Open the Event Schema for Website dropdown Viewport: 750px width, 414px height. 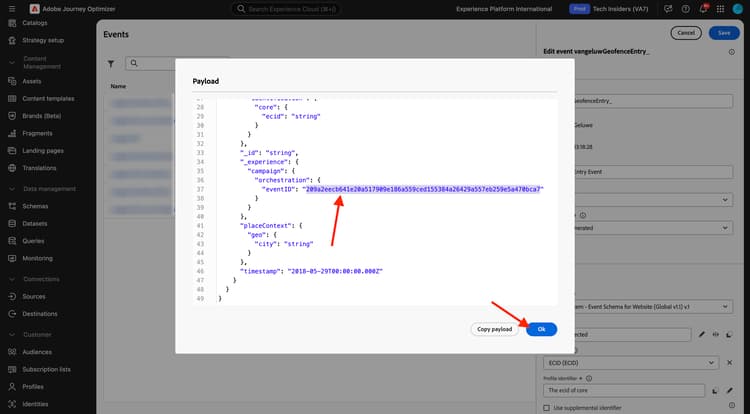click(652, 306)
